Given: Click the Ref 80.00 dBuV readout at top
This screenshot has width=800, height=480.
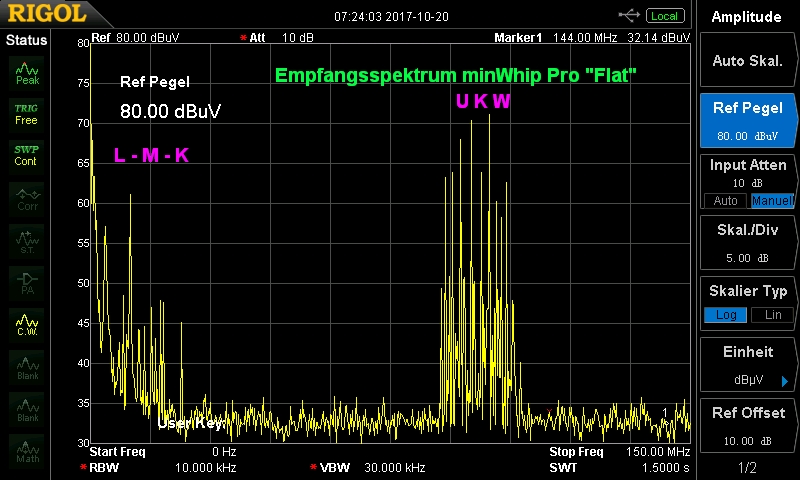Looking at the screenshot, I should coord(135,38).
